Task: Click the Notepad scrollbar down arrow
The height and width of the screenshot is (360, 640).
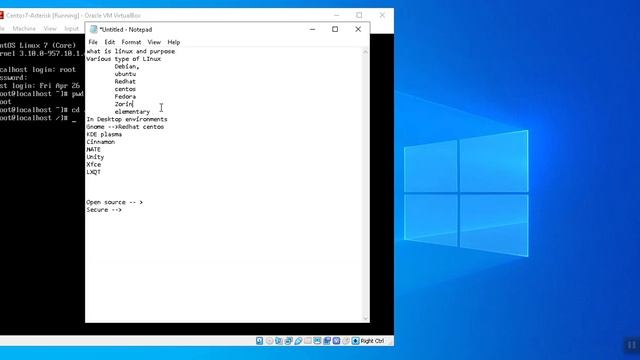Action: pos(365,318)
